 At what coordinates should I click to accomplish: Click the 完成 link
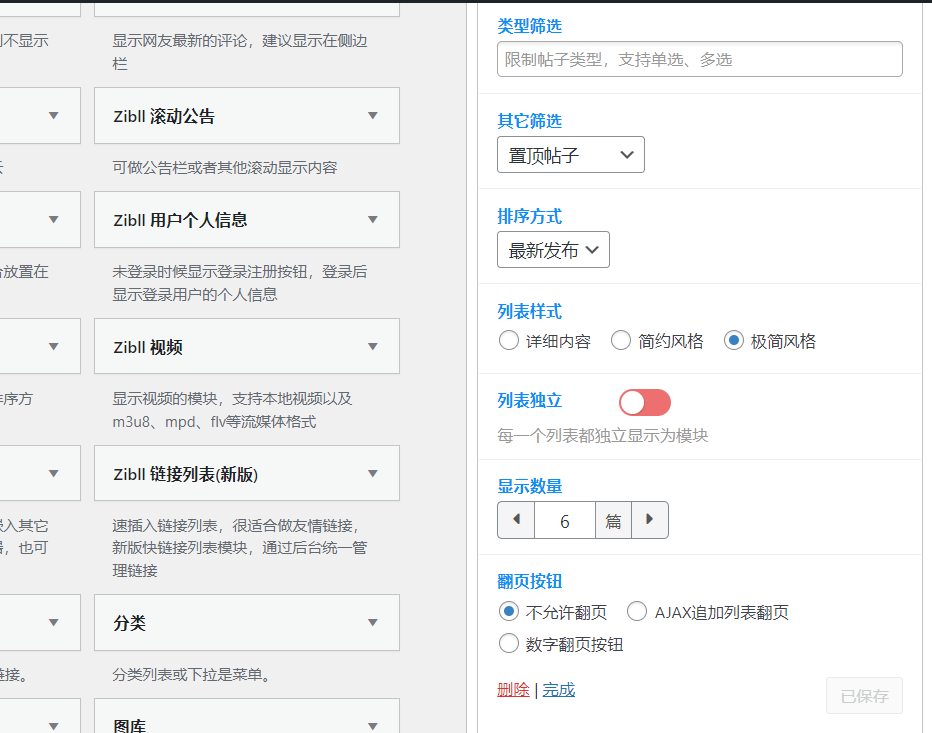pos(559,690)
